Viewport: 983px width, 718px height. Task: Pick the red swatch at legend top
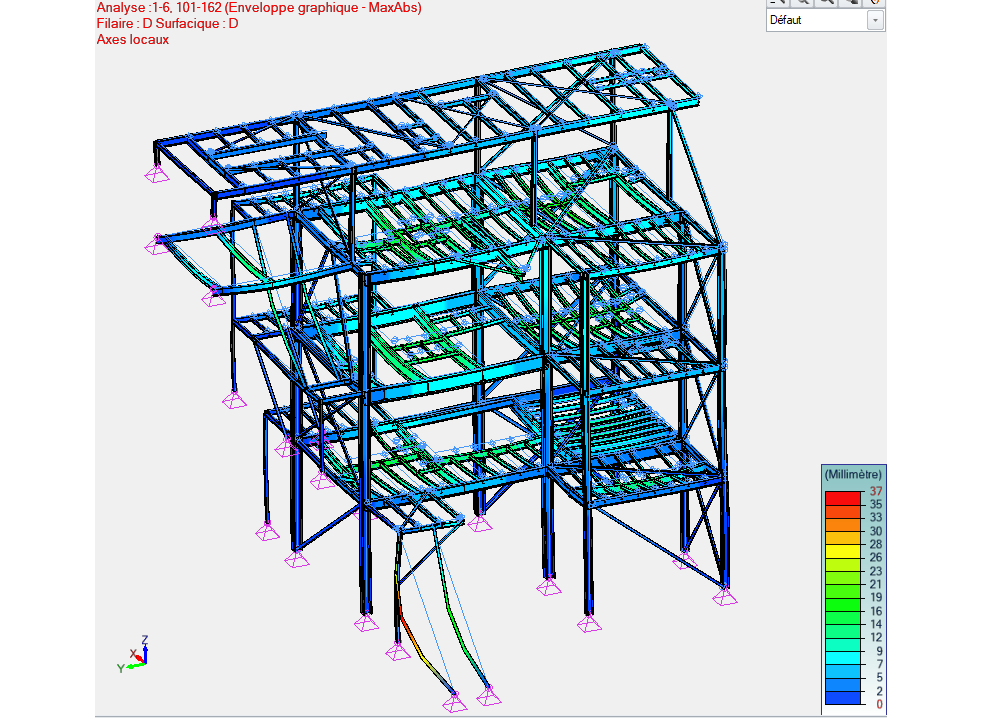coord(841,497)
